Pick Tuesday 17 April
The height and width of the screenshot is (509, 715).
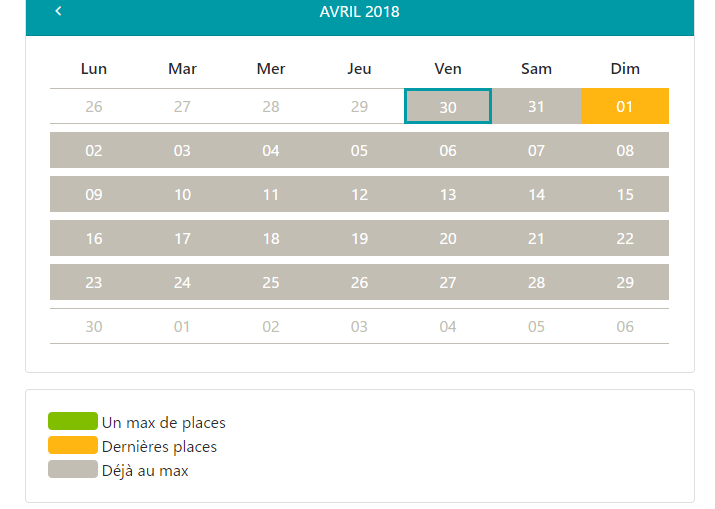(182, 238)
